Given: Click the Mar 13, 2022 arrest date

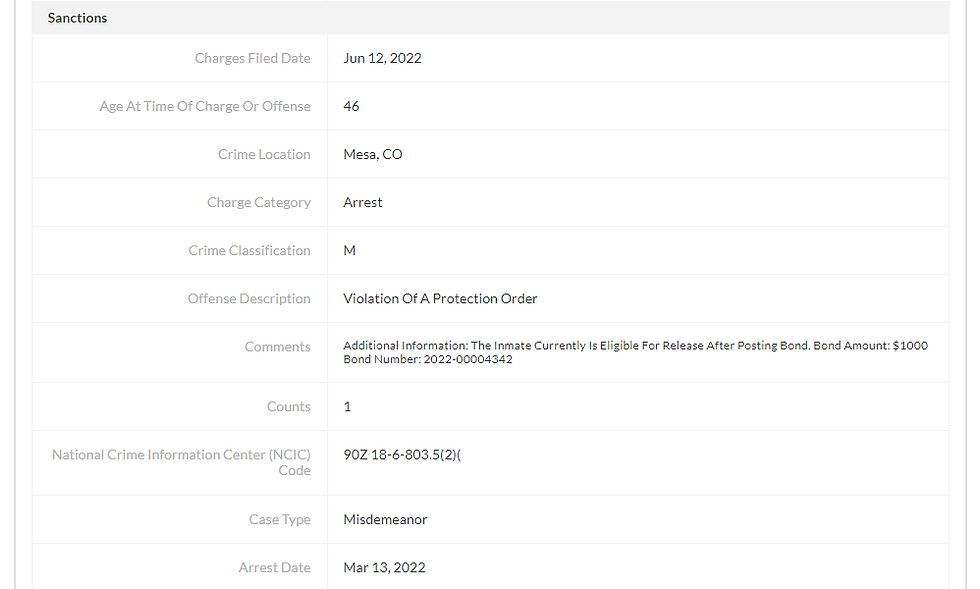Looking at the screenshot, I should [384, 567].
